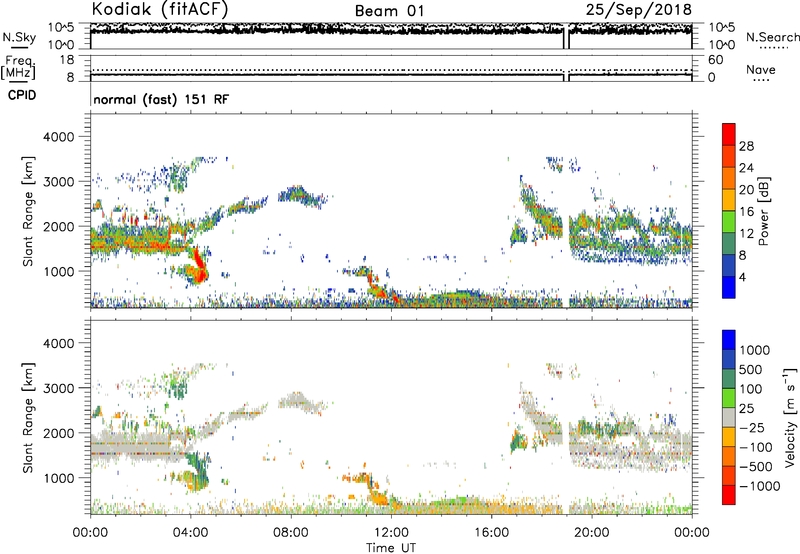Click the 'Power [dB]' colorbar label

tap(764, 211)
